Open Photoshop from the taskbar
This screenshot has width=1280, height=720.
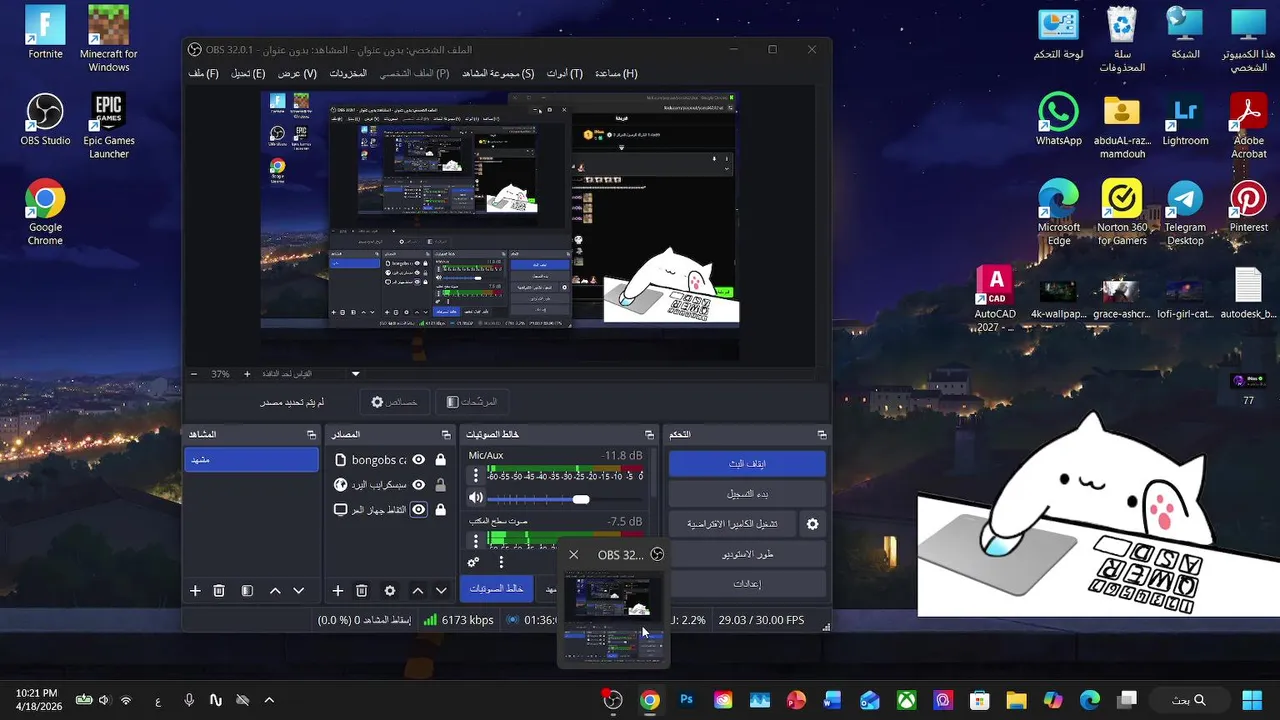(686, 700)
